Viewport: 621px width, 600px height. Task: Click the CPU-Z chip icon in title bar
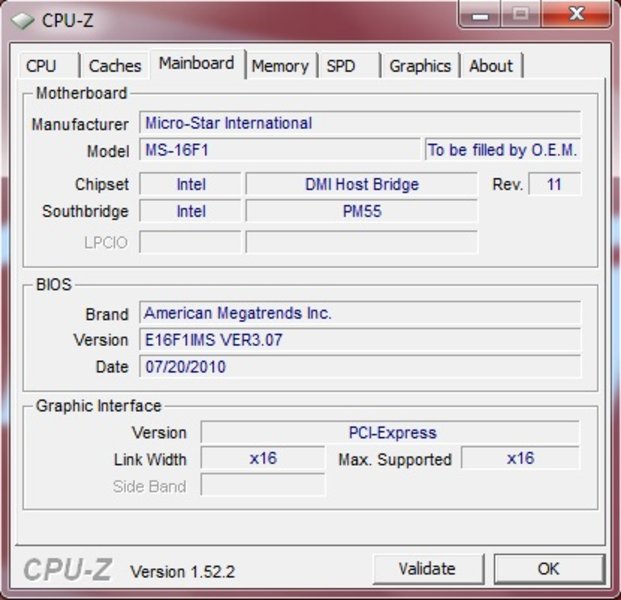22,21
